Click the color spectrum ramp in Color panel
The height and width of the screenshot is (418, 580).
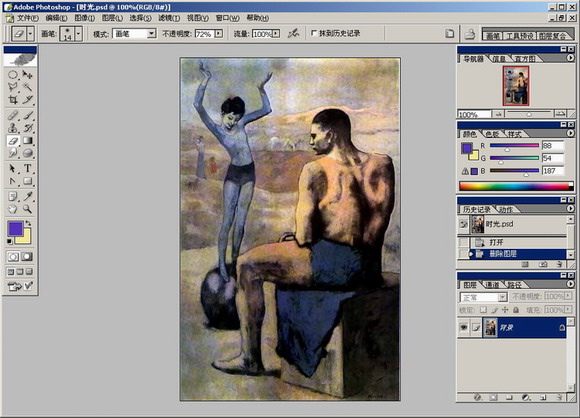(516, 186)
